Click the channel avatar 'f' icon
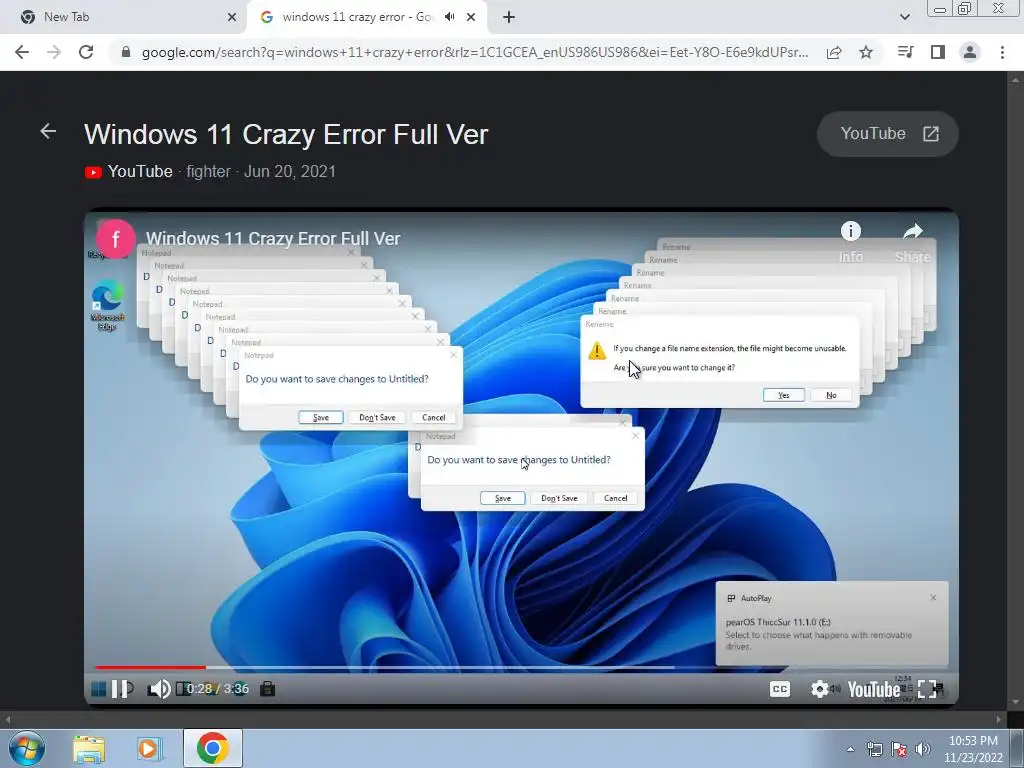 [x=116, y=239]
